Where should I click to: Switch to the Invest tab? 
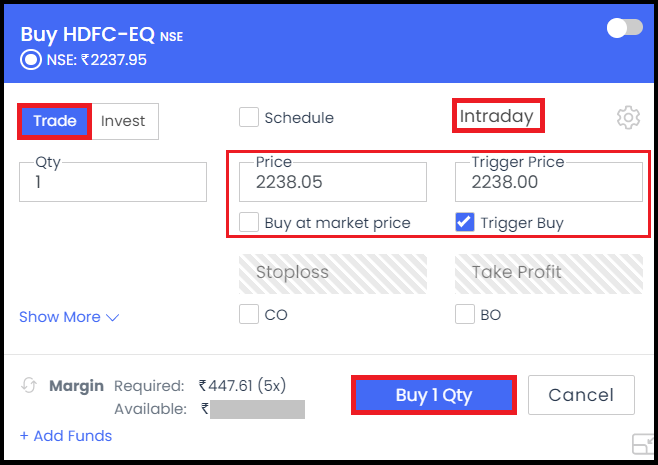tap(123, 121)
